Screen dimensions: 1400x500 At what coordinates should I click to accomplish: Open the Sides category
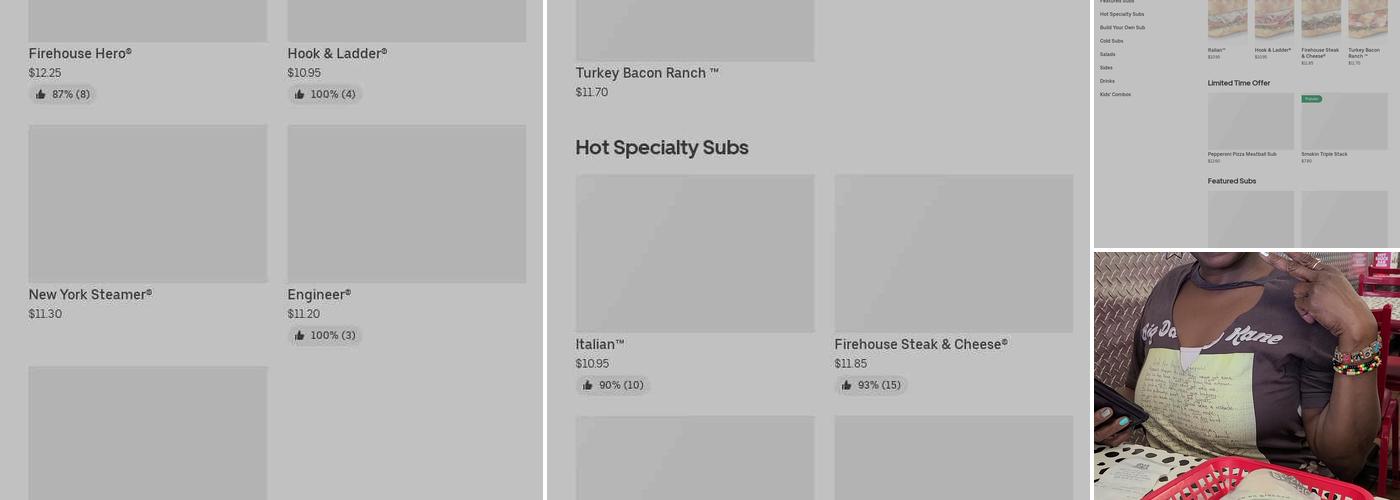click(x=1106, y=68)
